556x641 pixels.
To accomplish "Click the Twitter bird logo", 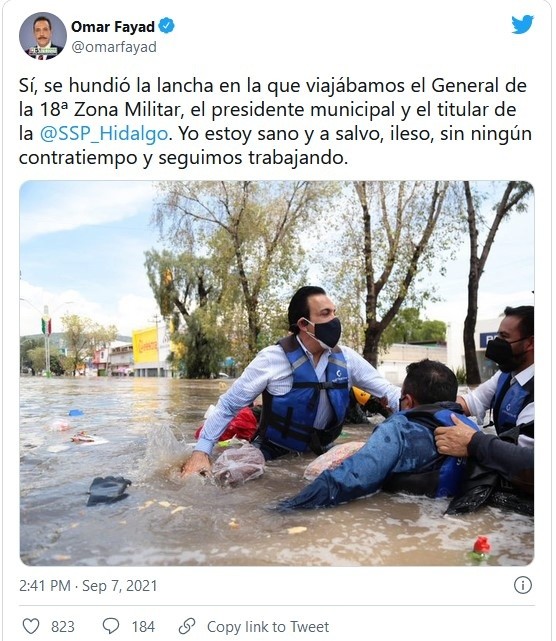I will 522,25.
